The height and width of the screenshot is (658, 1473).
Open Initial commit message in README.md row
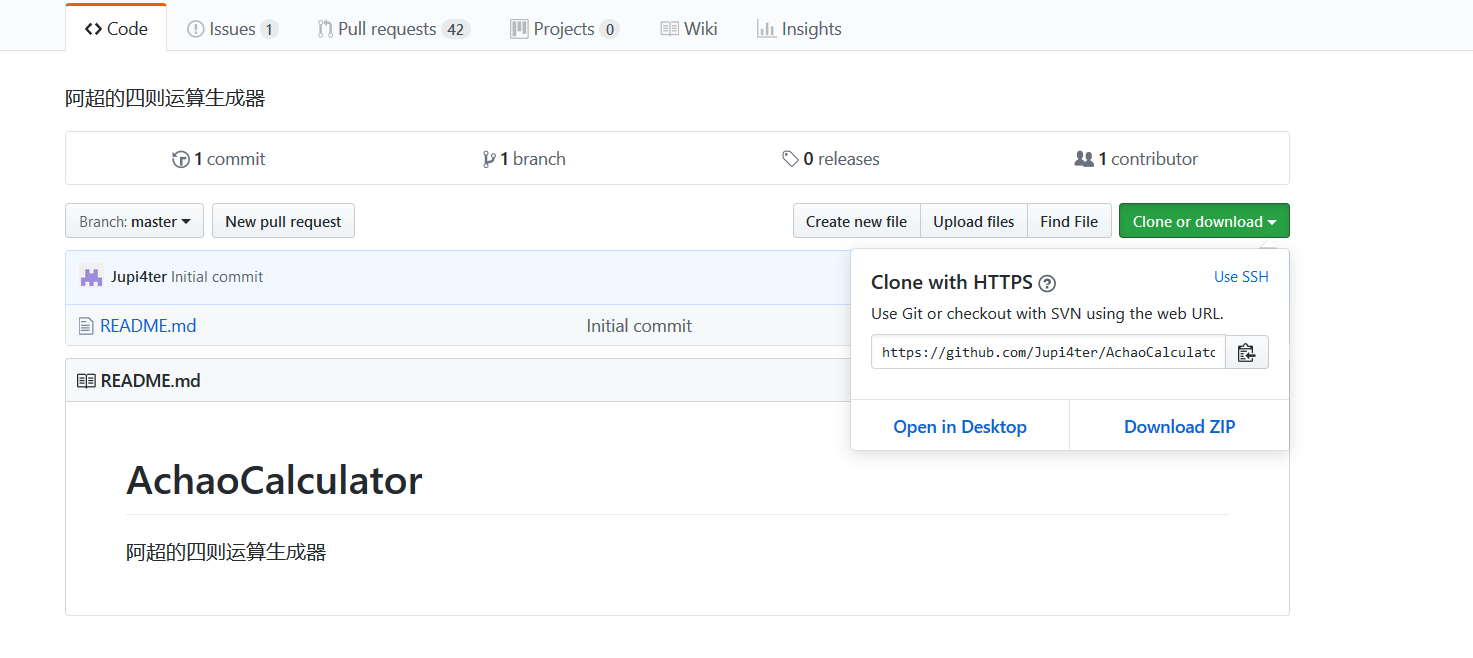(x=639, y=326)
